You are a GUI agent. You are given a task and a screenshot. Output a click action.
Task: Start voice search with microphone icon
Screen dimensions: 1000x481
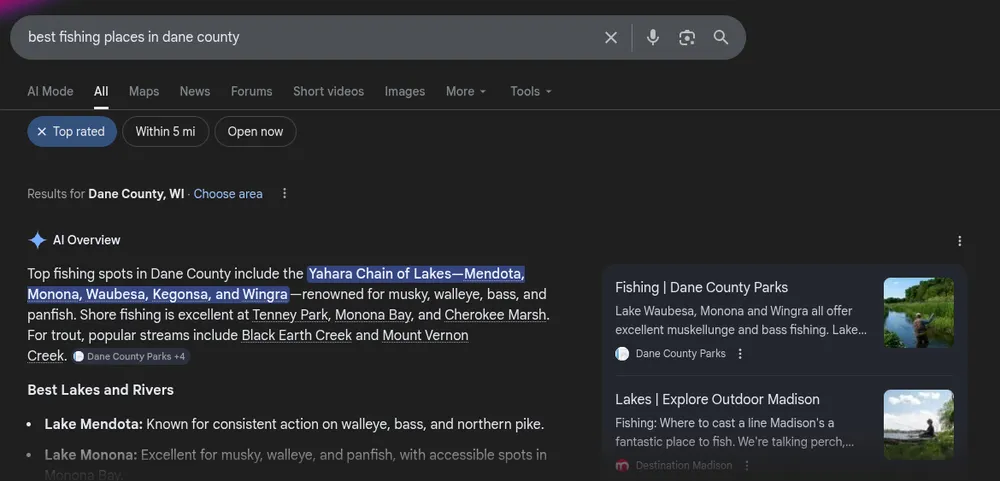click(x=653, y=38)
